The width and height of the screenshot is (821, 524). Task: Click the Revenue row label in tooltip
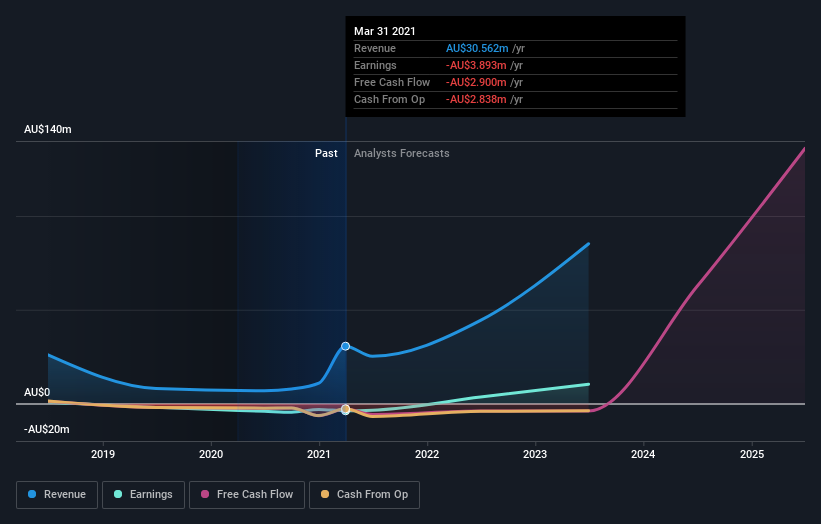click(375, 48)
